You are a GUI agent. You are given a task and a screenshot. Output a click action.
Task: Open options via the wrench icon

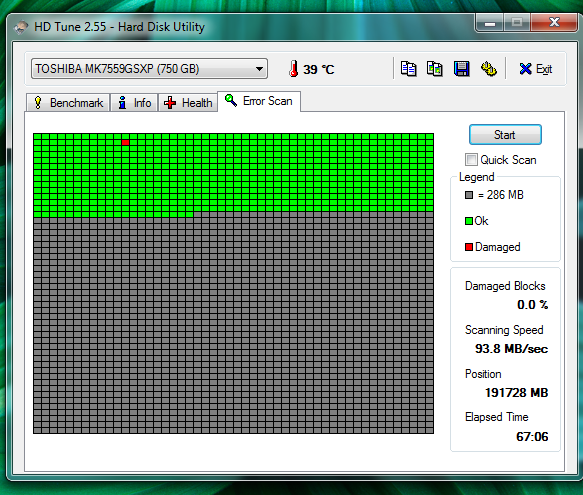489,69
